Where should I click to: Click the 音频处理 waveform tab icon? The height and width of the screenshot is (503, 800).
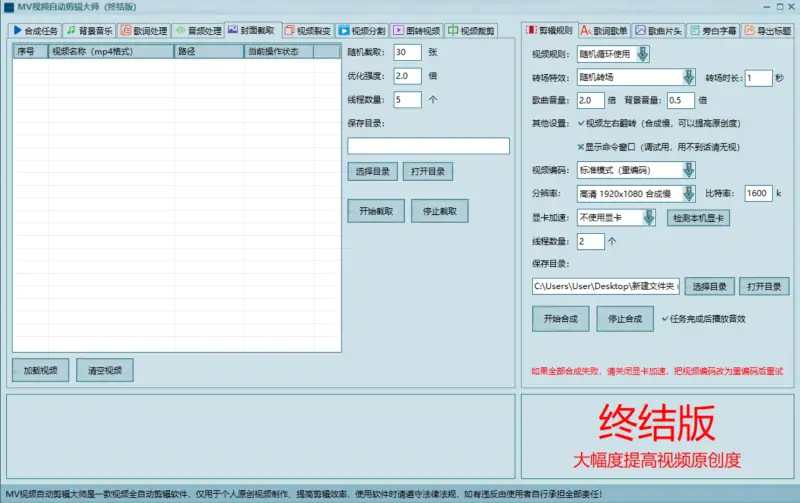pos(180,30)
